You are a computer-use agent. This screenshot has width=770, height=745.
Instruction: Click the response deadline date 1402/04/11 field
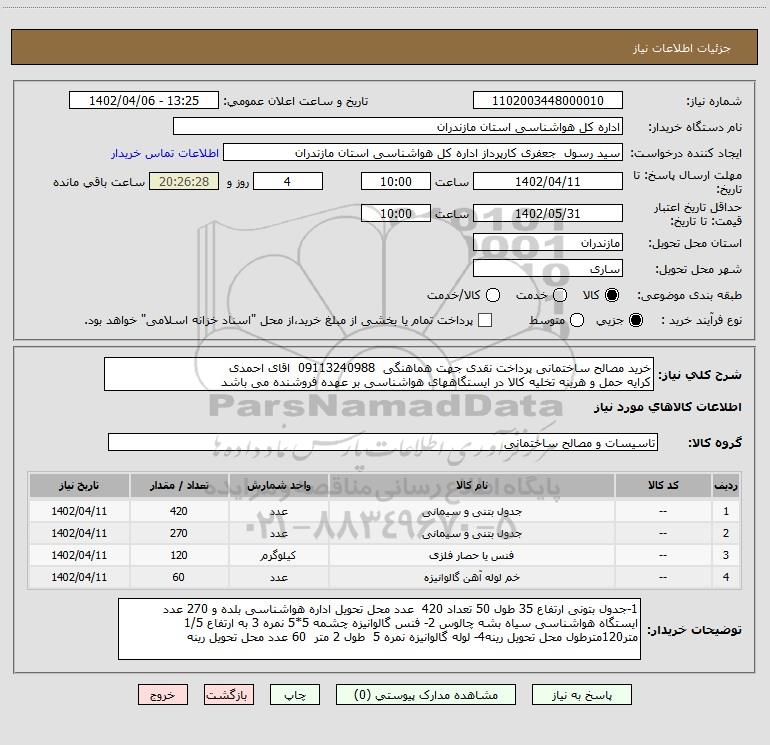[548, 181]
